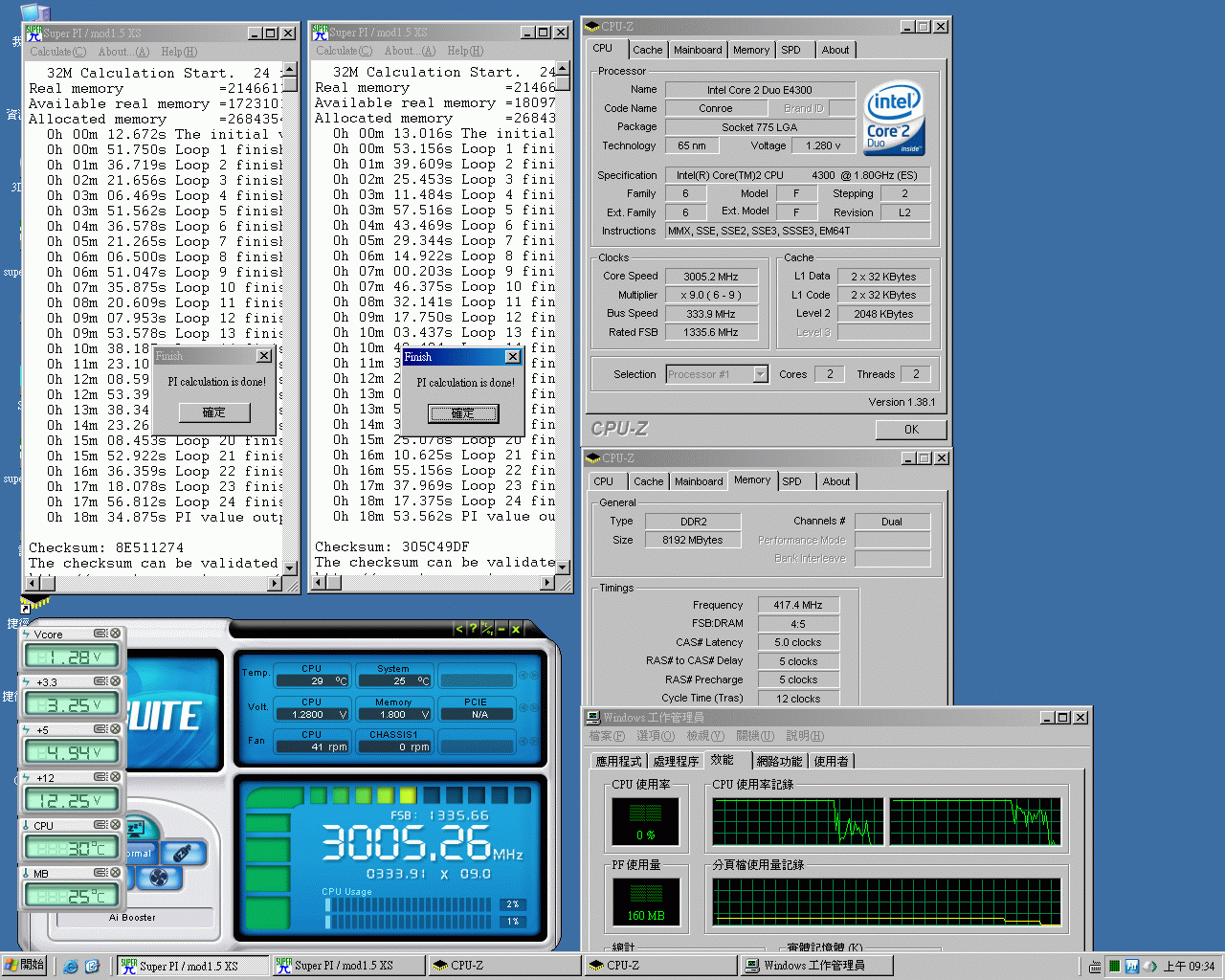Toggle Celsius/Fahrenheit units in AI Suite
Viewport: 1225px width, 980px height.
(x=487, y=629)
